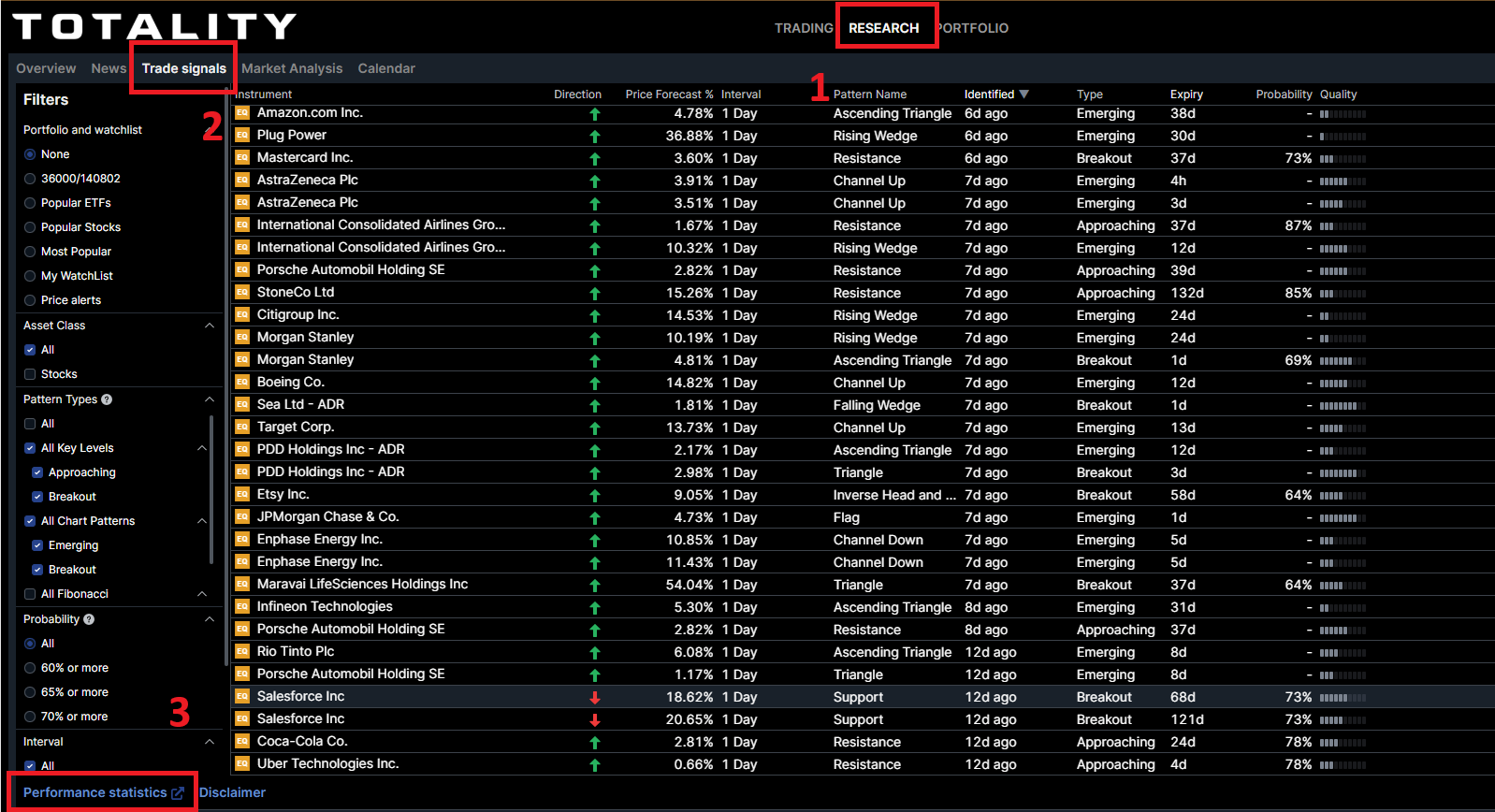This screenshot has height=812, width=1495.
Task: Click the red down-arrow for Salesforce Support 18.62%
Action: pos(595,698)
